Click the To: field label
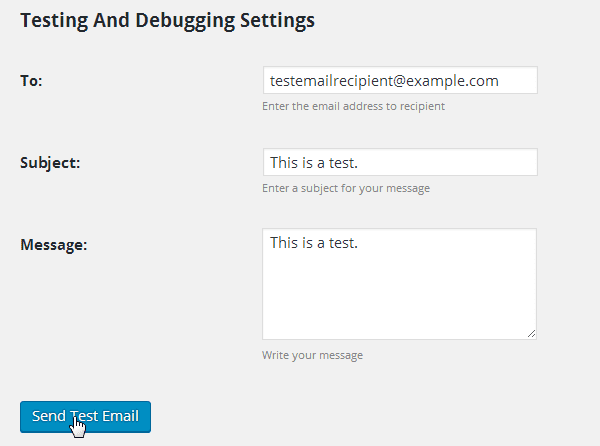Screen dimensions: 600x446 (x=31, y=81)
